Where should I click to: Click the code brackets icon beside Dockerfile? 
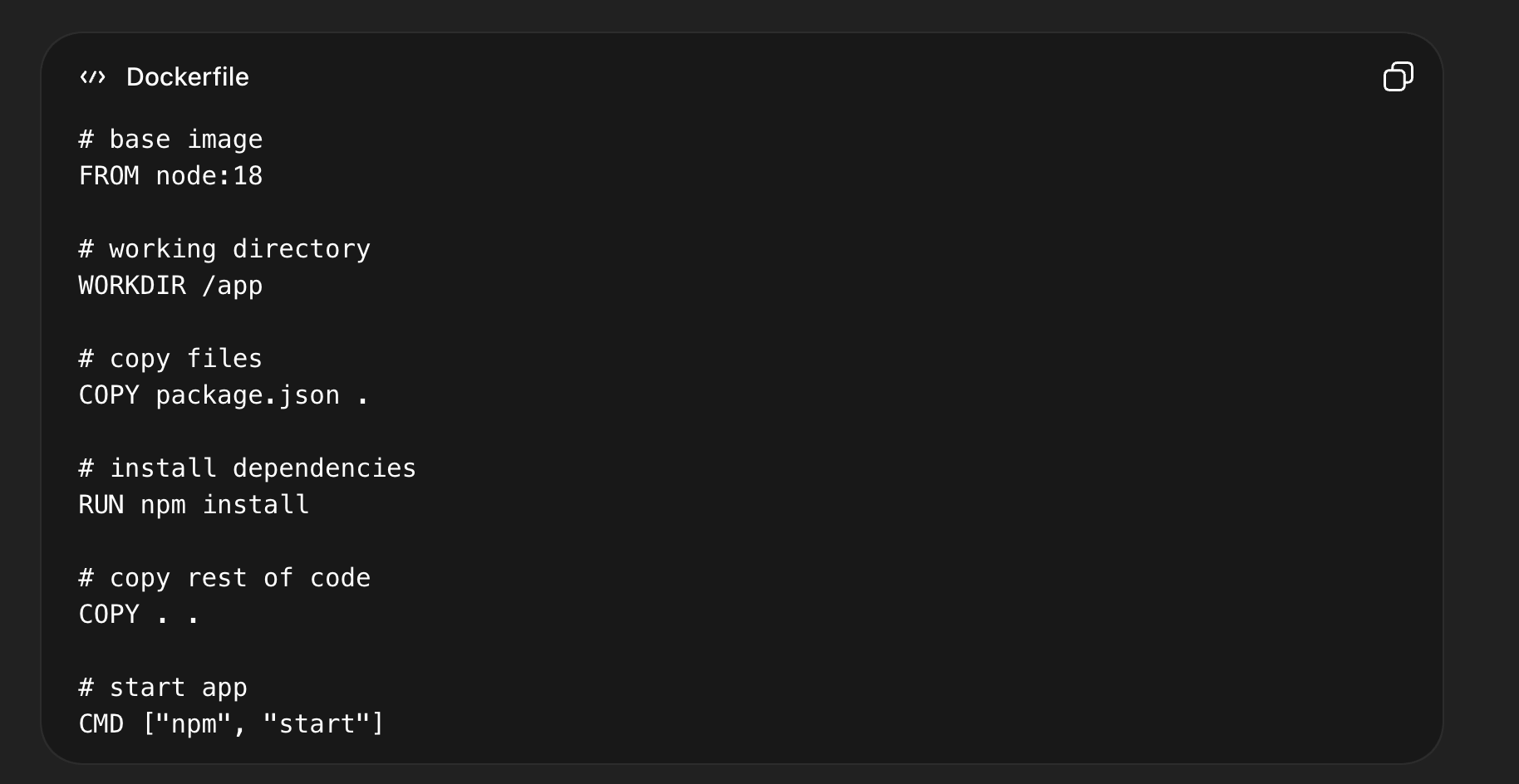coord(92,77)
